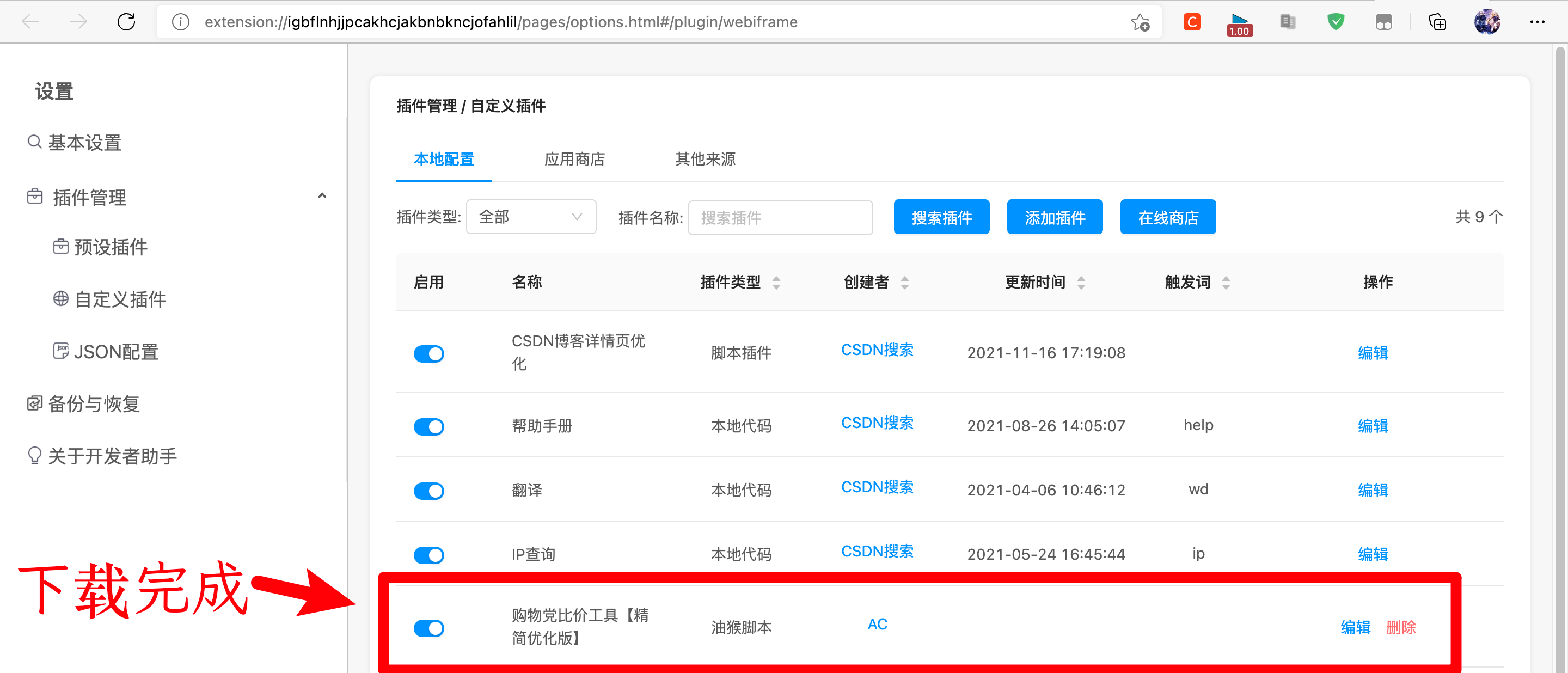Click the 添加插件 button

pyautogui.click(x=1054, y=217)
